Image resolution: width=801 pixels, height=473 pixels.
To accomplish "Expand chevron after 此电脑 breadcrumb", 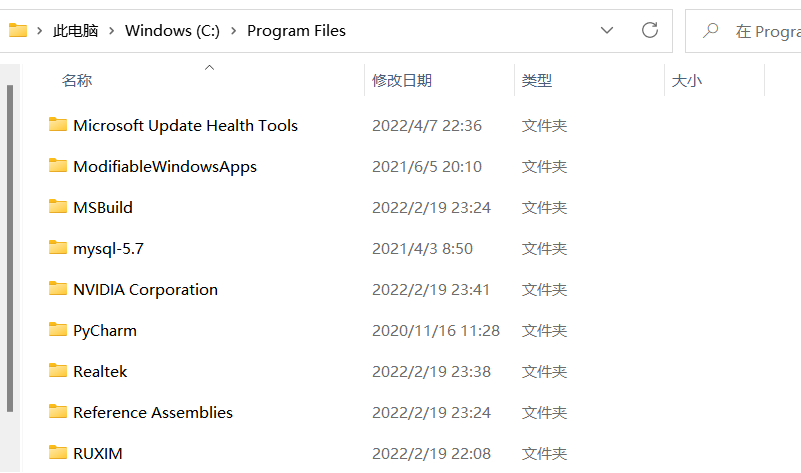I will point(111,31).
